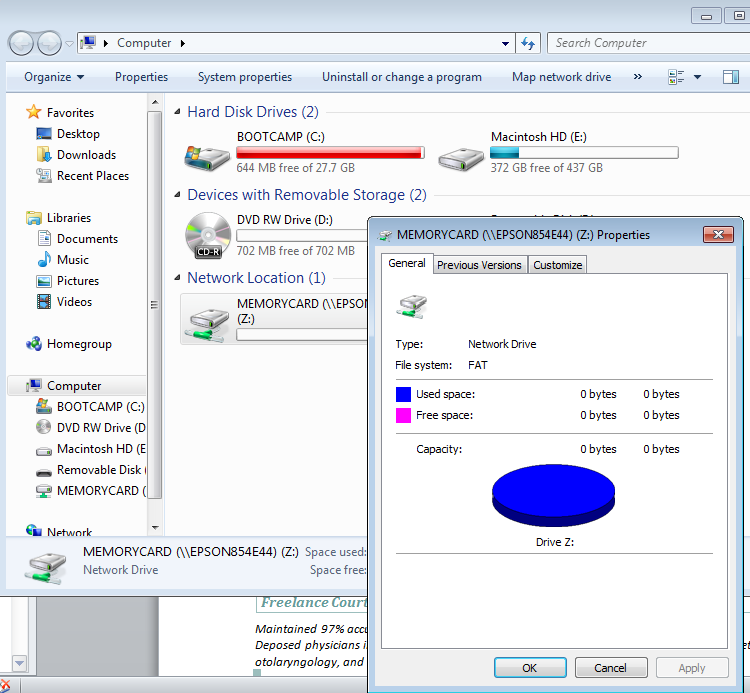Image resolution: width=750 pixels, height=693 pixels.
Task: Click the Libraries icon in sidebar
Action: pyautogui.click(x=33, y=218)
